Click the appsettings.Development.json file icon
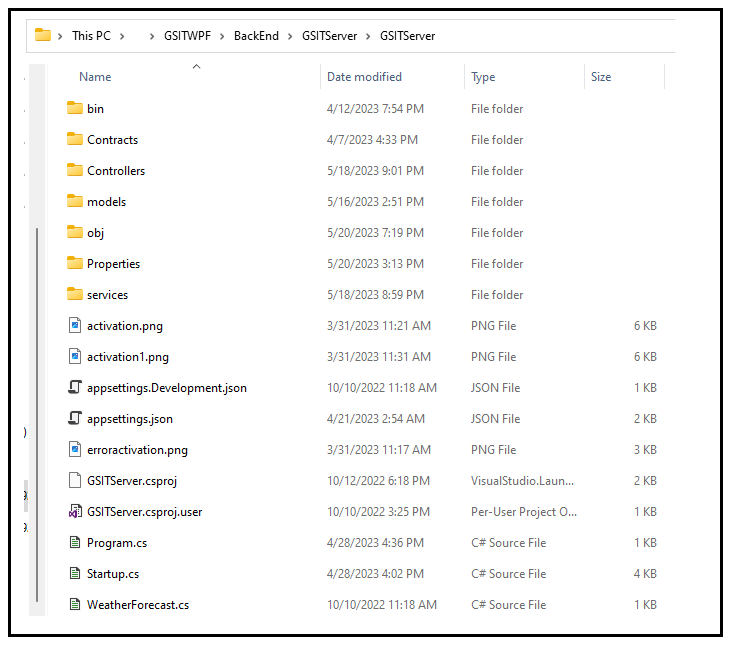 pyautogui.click(x=75, y=387)
